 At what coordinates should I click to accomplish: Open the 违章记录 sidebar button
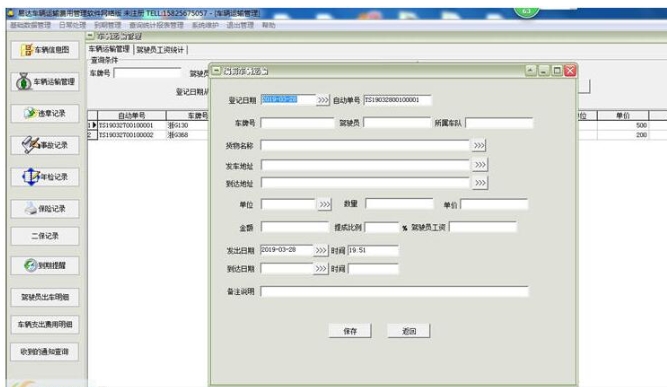click(45, 113)
